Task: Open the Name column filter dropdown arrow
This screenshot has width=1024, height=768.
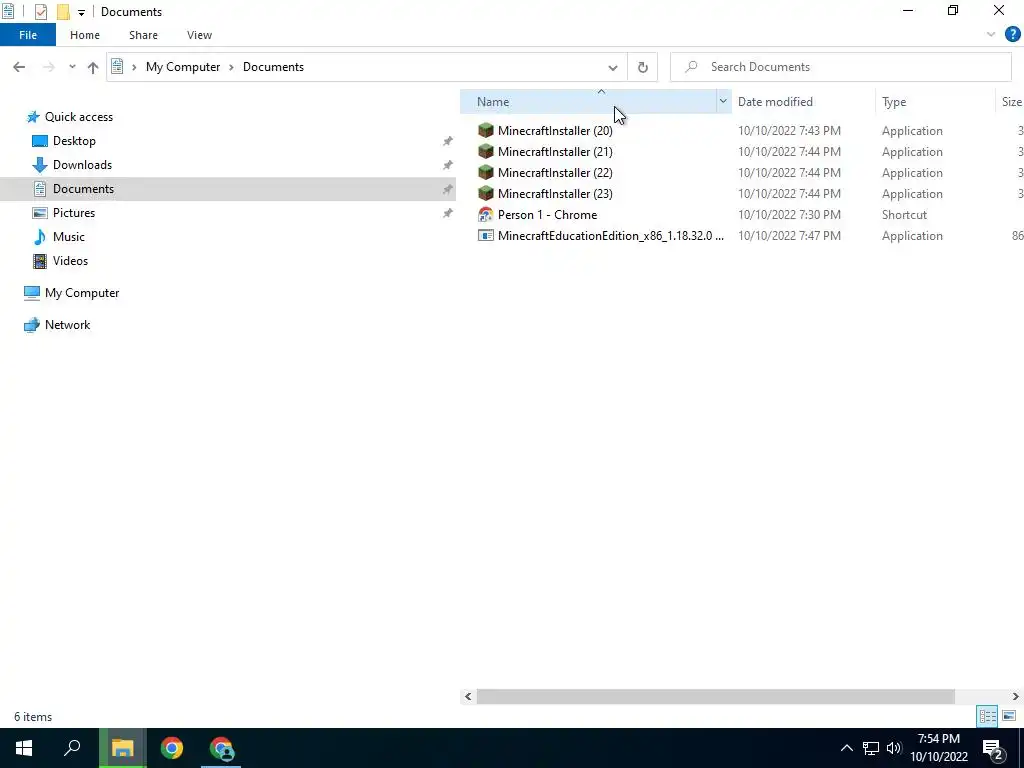Action: [723, 102]
